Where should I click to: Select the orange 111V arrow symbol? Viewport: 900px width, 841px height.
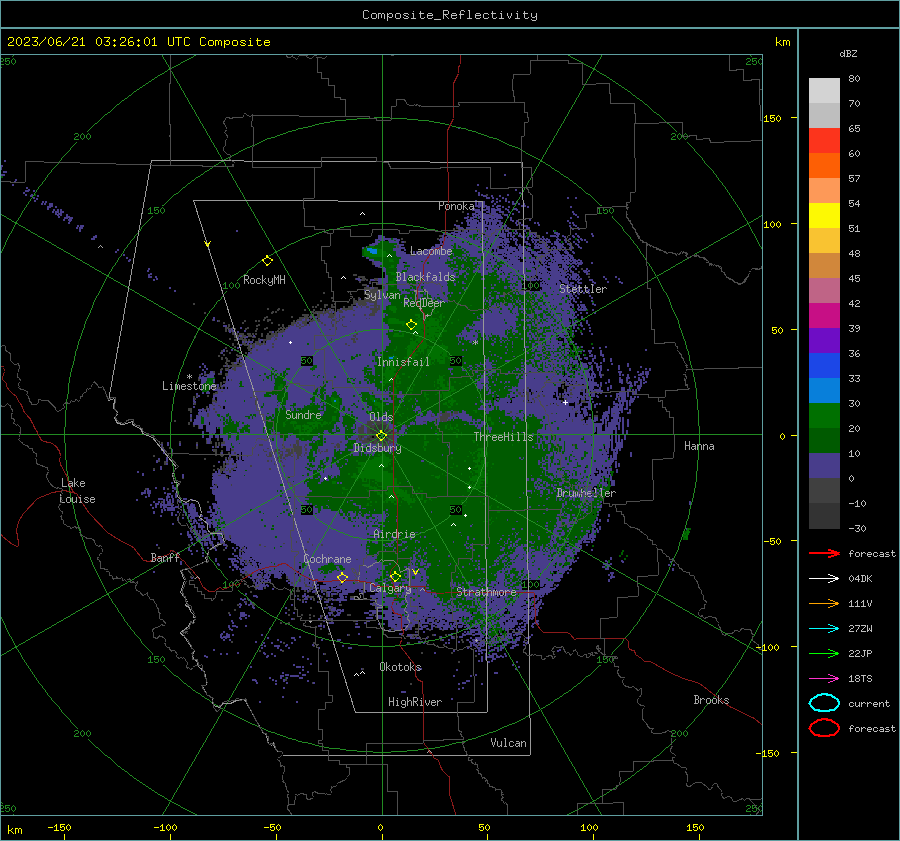pyautogui.click(x=824, y=603)
